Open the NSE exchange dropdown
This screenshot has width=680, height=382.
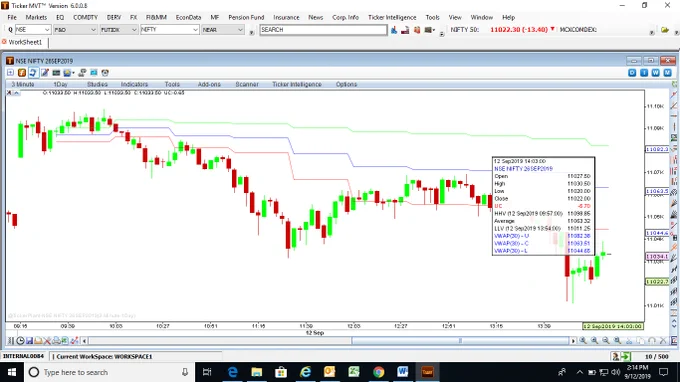[33, 29]
